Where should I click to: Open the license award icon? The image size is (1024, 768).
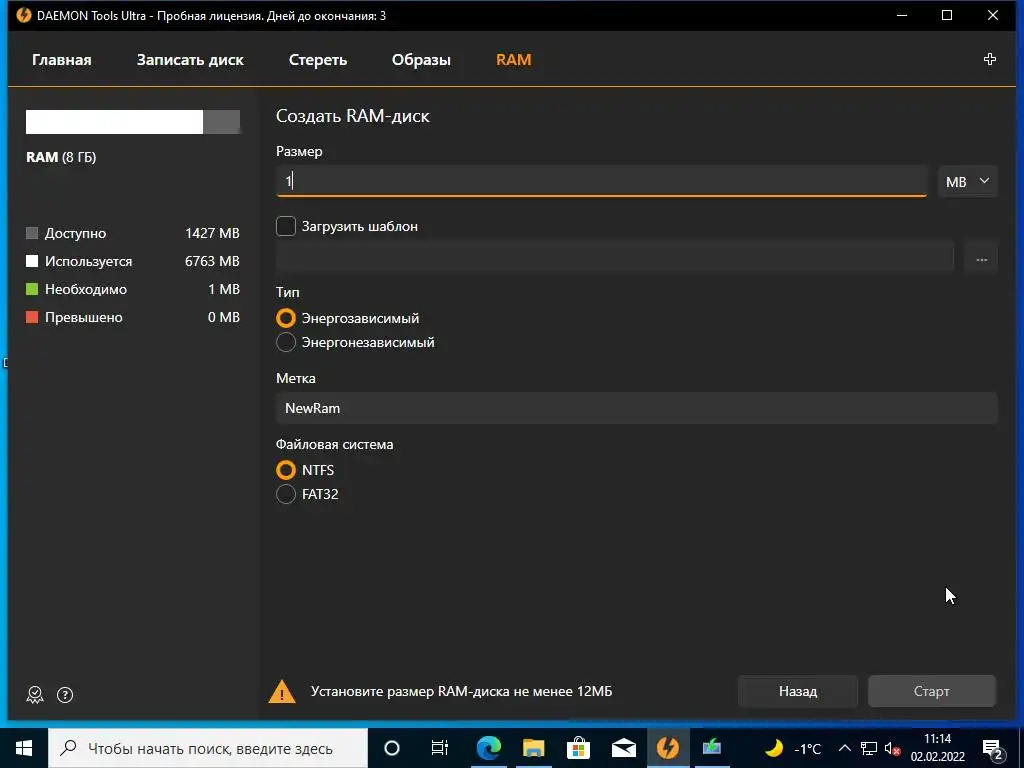coord(35,695)
